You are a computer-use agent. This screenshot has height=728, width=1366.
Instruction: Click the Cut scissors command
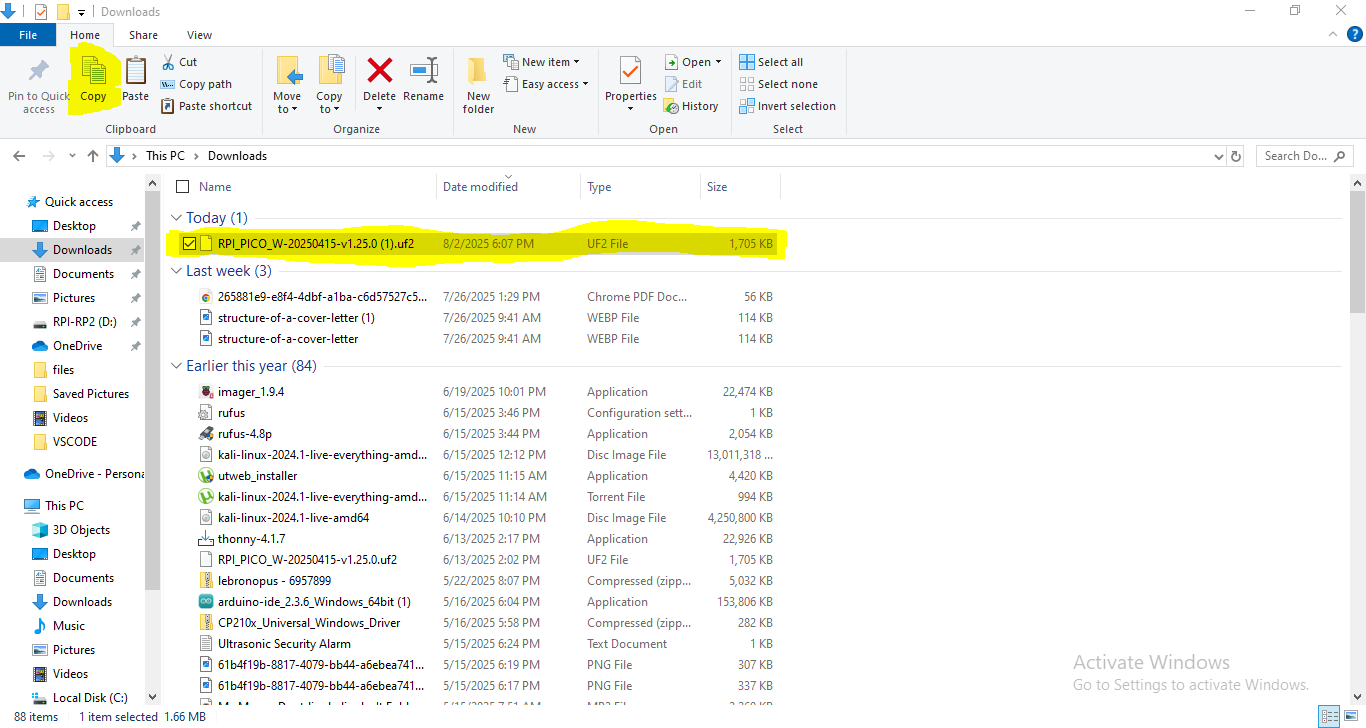pos(180,62)
